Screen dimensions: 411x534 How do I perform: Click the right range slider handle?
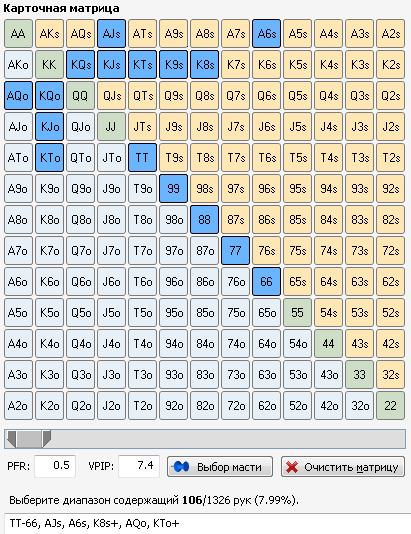[x=47, y=439]
